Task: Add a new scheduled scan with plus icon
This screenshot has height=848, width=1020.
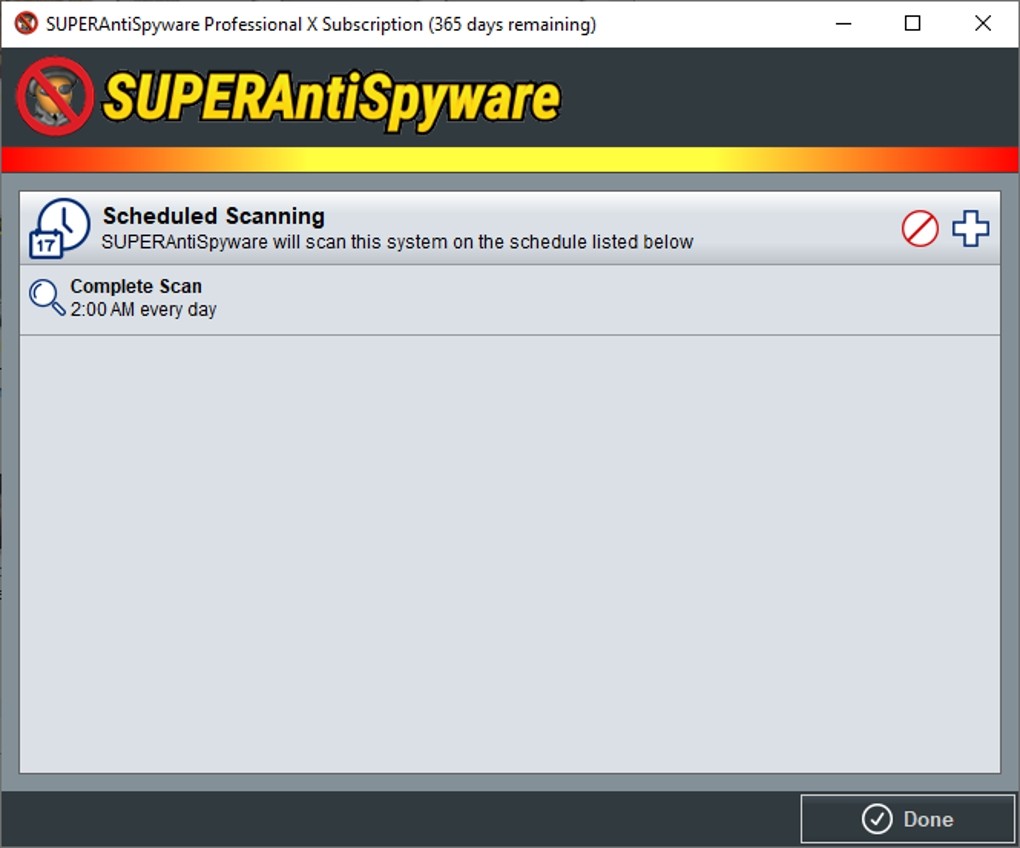Action: click(x=971, y=228)
